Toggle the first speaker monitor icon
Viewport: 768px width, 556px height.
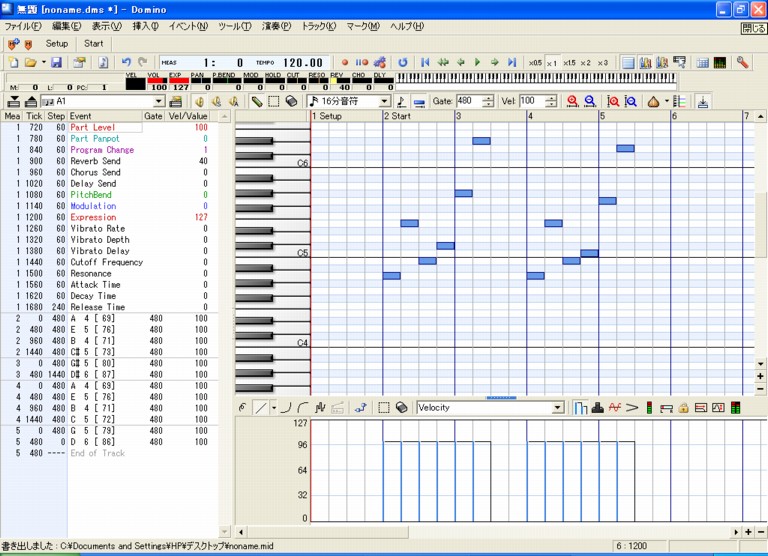coord(199,101)
